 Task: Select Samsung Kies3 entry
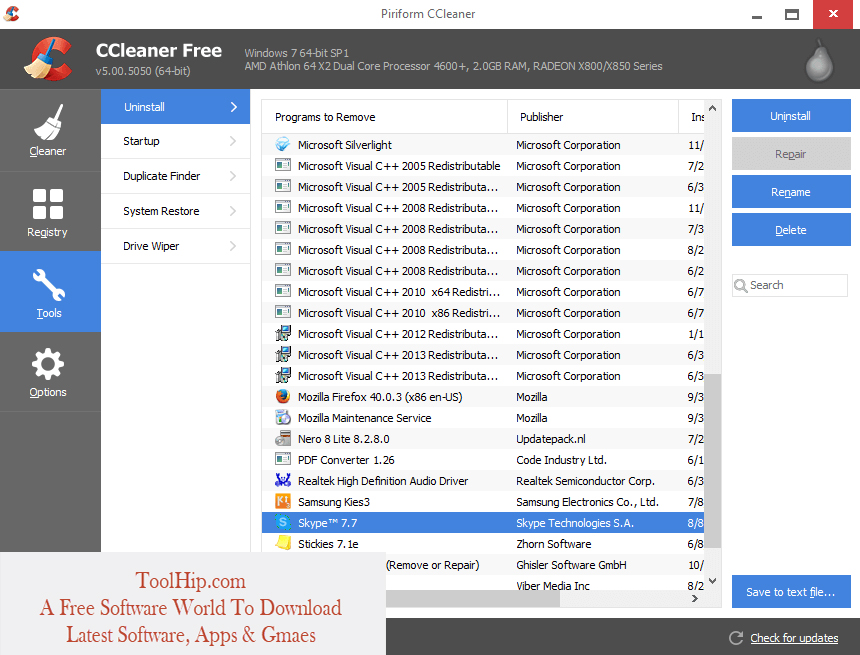[483, 501]
